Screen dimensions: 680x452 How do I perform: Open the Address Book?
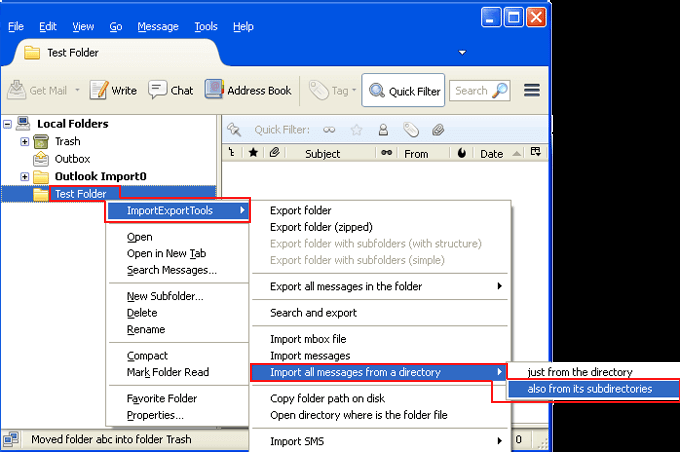248,90
